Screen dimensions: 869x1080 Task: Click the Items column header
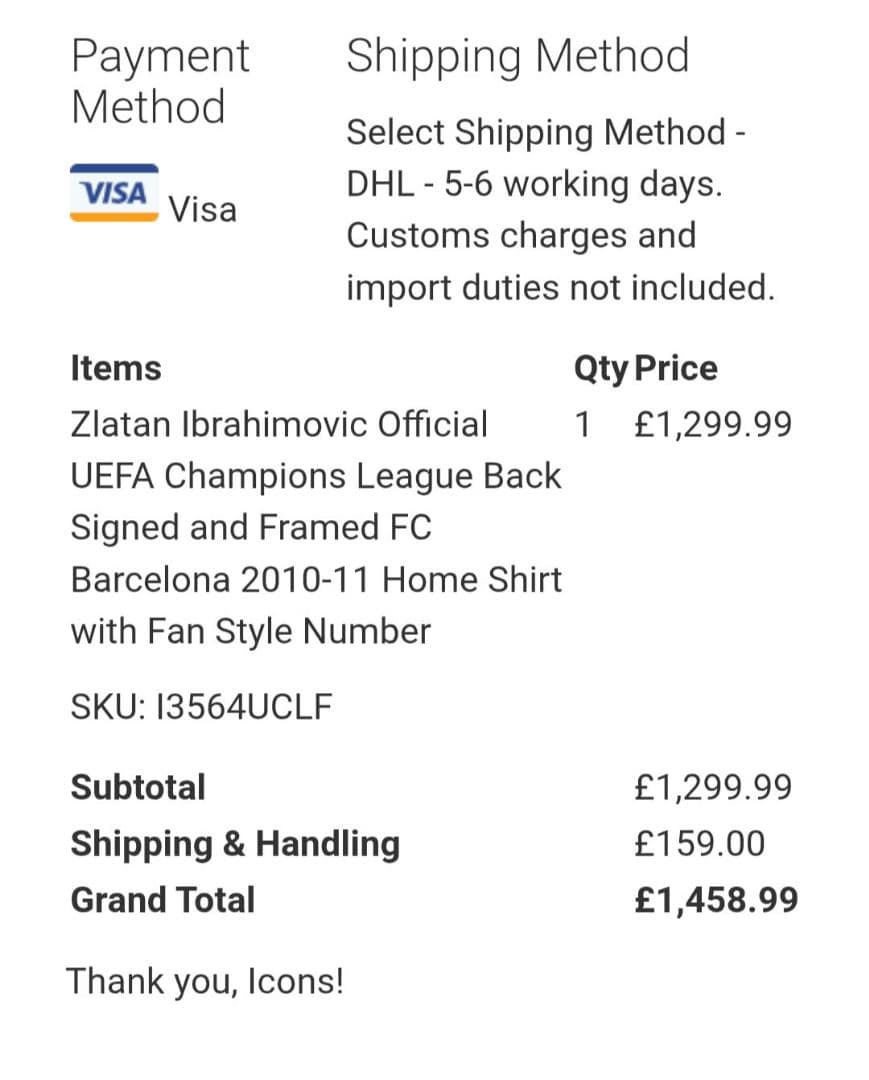(115, 368)
